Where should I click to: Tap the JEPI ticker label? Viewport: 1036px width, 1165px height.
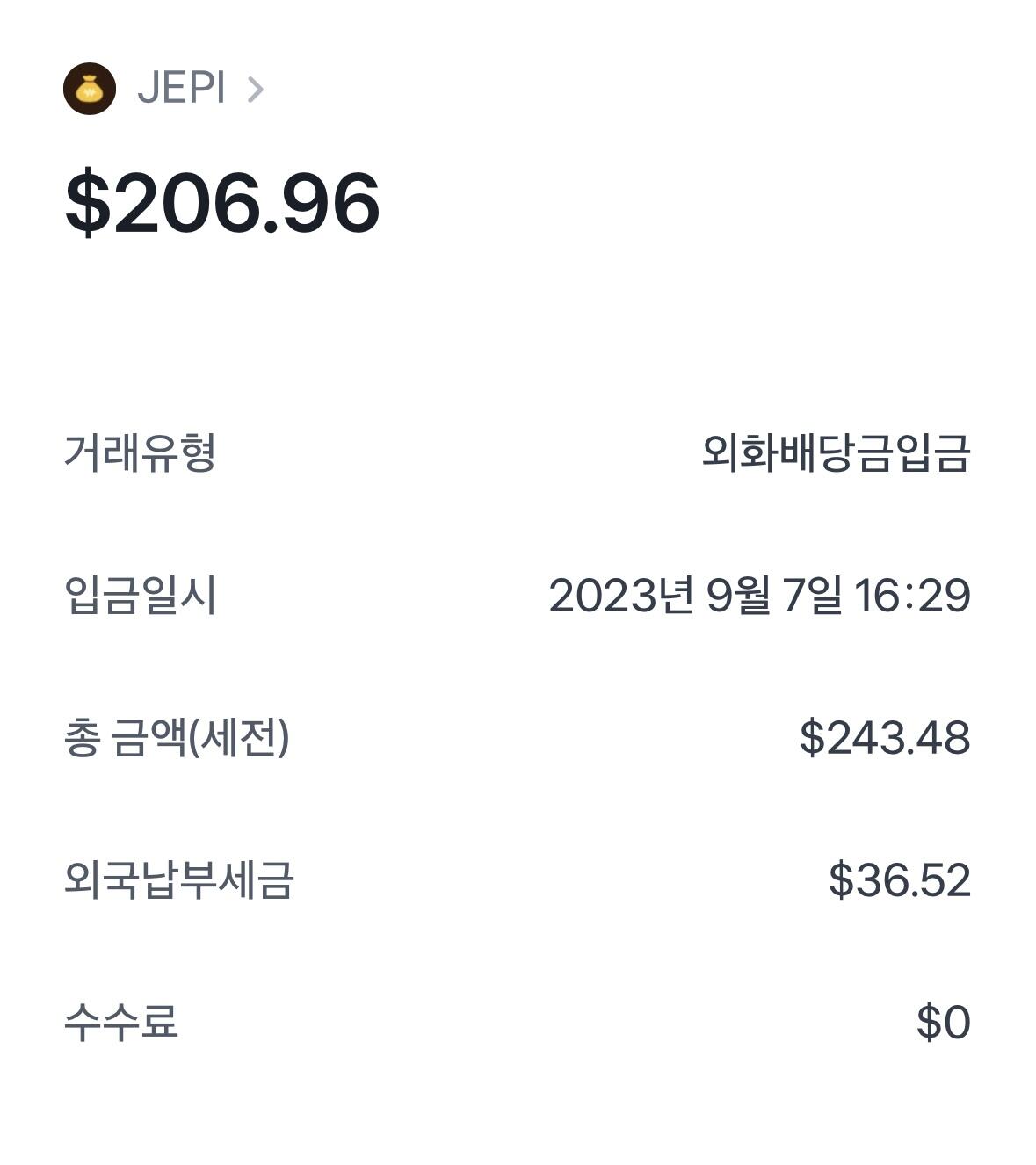(182, 89)
